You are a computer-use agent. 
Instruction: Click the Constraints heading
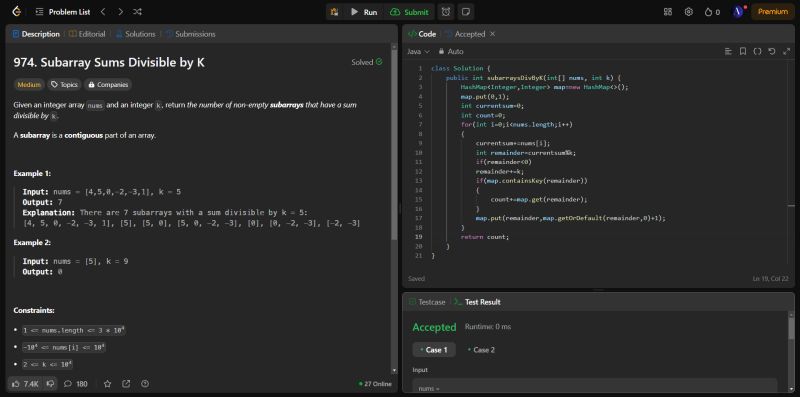pyautogui.click(x=34, y=310)
